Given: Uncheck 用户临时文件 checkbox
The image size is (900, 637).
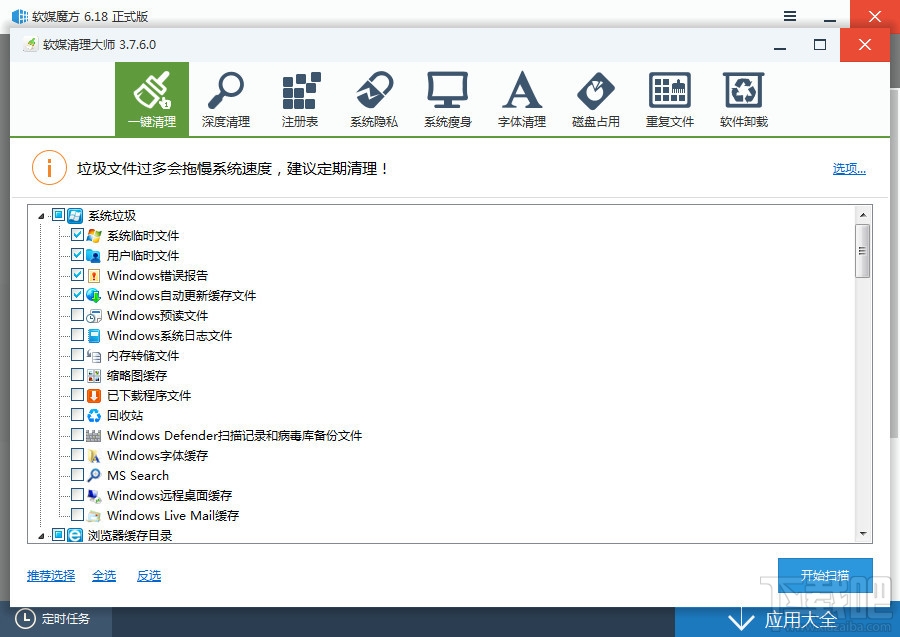Looking at the screenshot, I should (x=77, y=255).
